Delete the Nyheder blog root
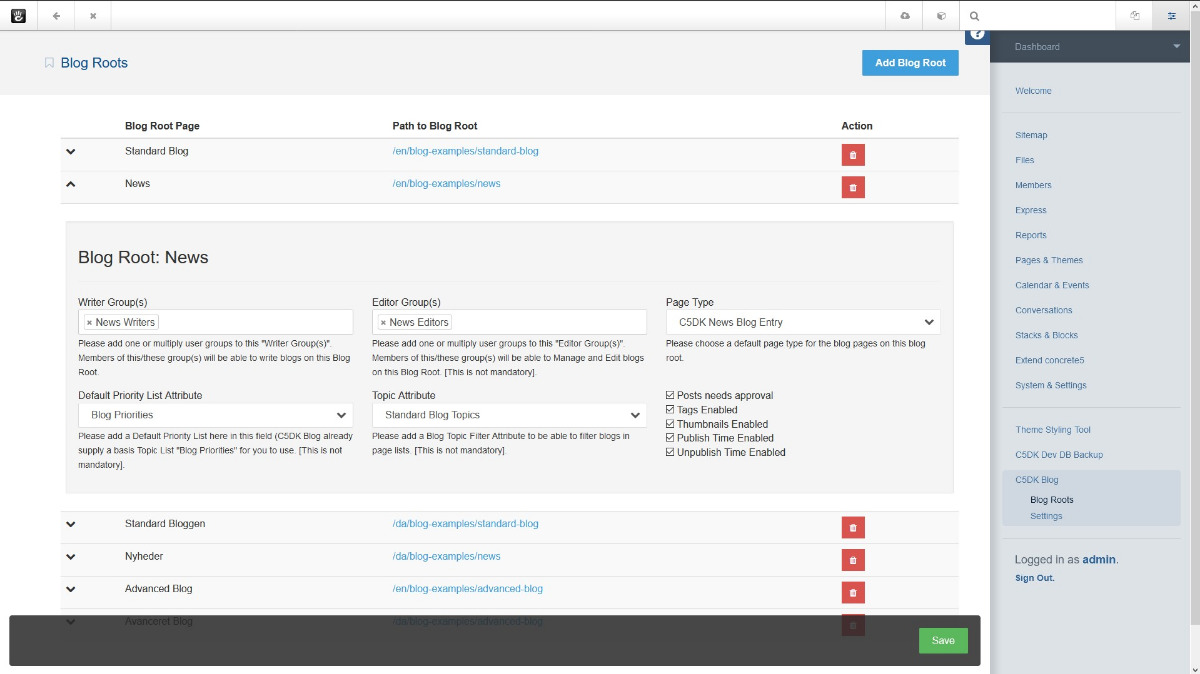This screenshot has width=1200, height=674. 852,560
